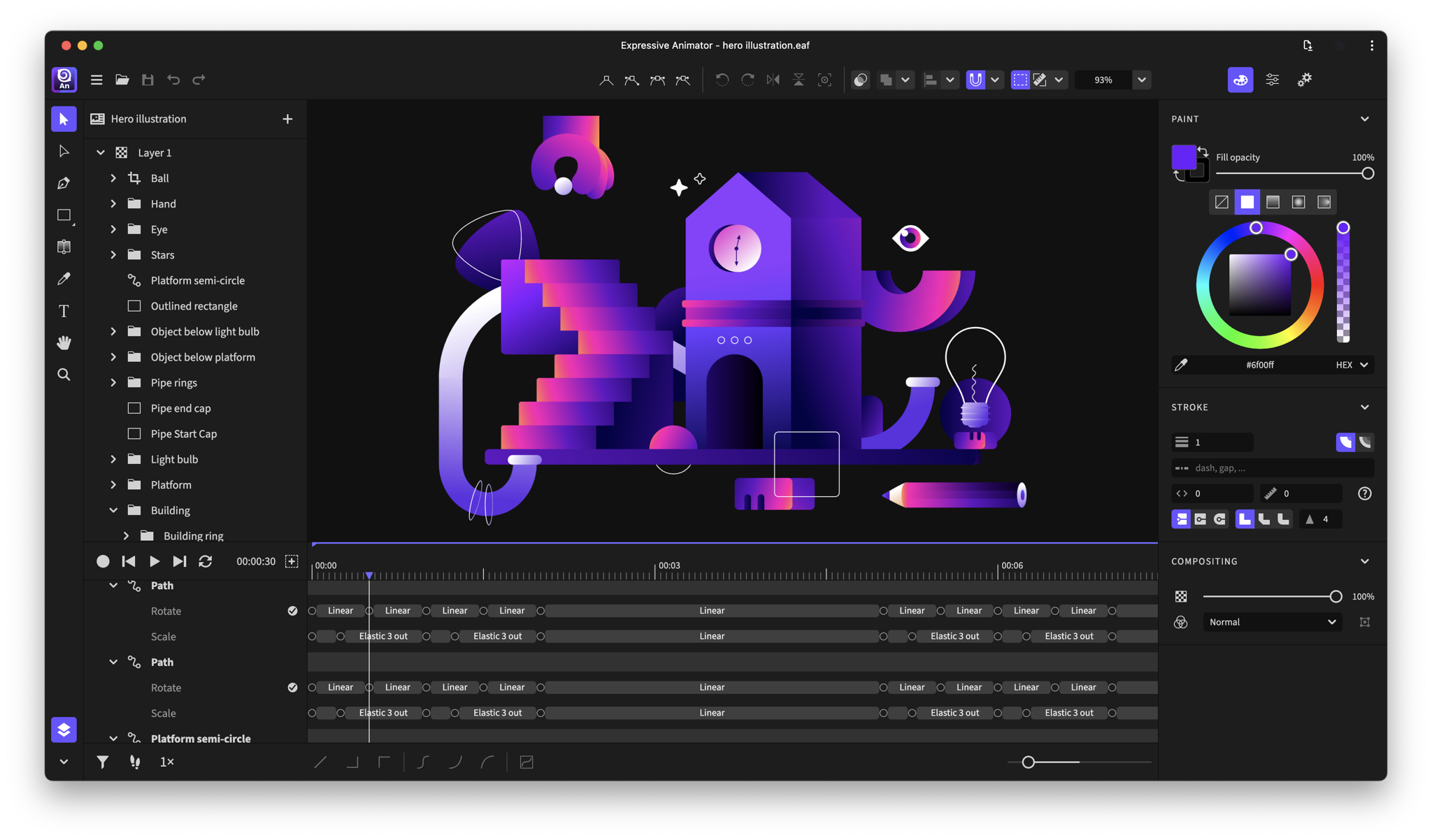Activate the Text tool
1432x840 pixels.
pos(64,310)
